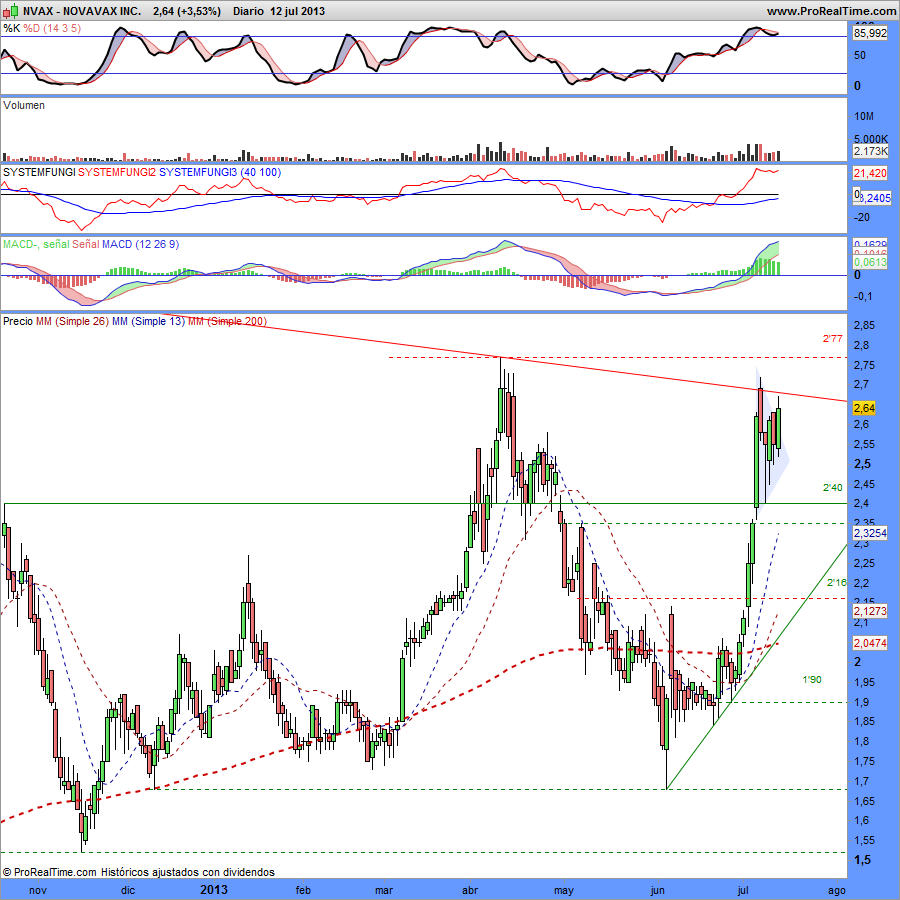
Task: Click the green '0,0613' MACD value
Action: [870, 262]
